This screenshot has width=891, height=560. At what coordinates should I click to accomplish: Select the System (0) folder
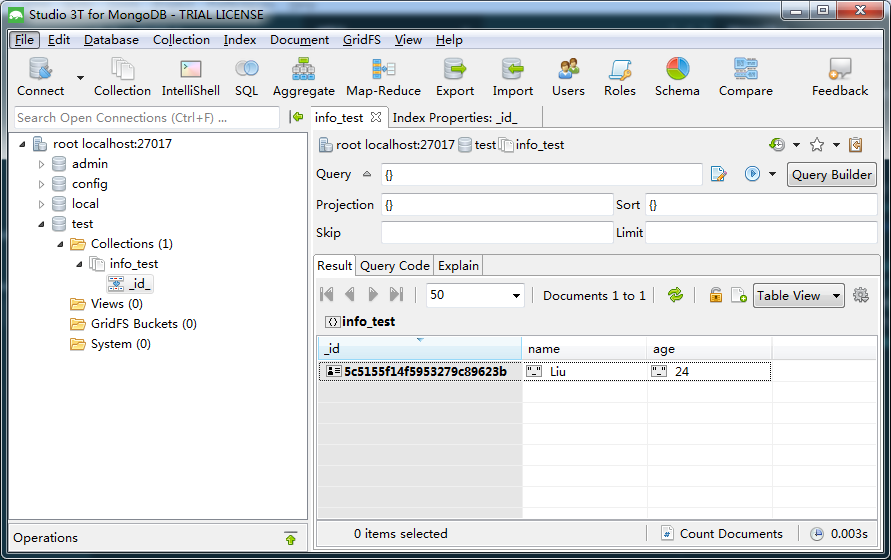(x=110, y=344)
